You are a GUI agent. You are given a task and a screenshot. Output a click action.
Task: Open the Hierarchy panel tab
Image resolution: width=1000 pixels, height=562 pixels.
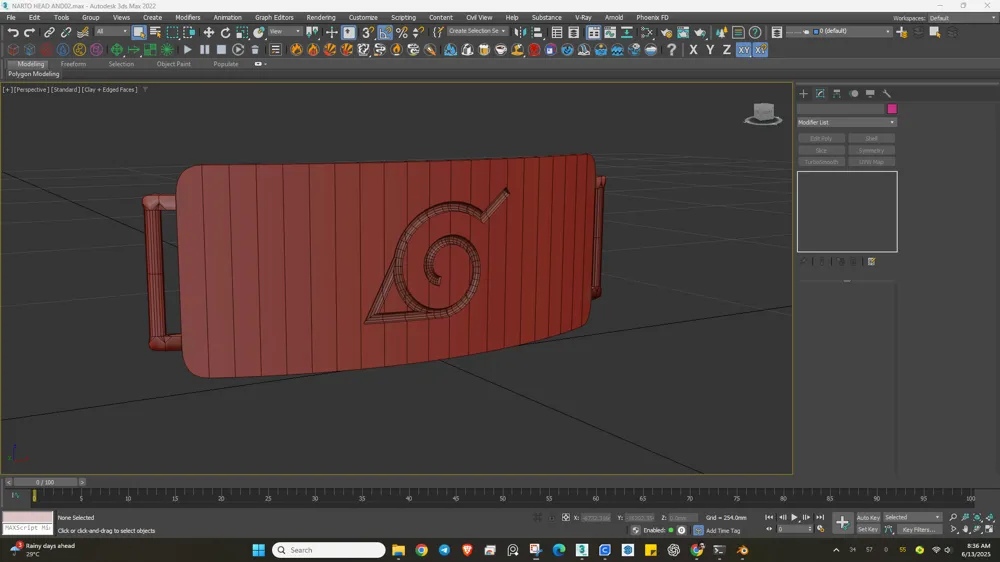pyautogui.click(x=837, y=94)
